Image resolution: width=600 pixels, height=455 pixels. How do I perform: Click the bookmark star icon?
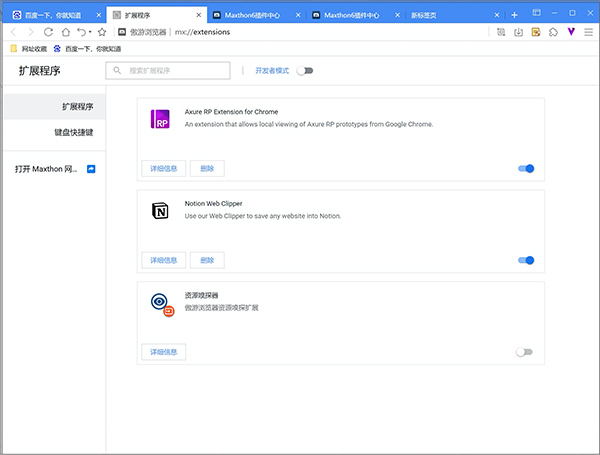pyautogui.click(x=102, y=32)
